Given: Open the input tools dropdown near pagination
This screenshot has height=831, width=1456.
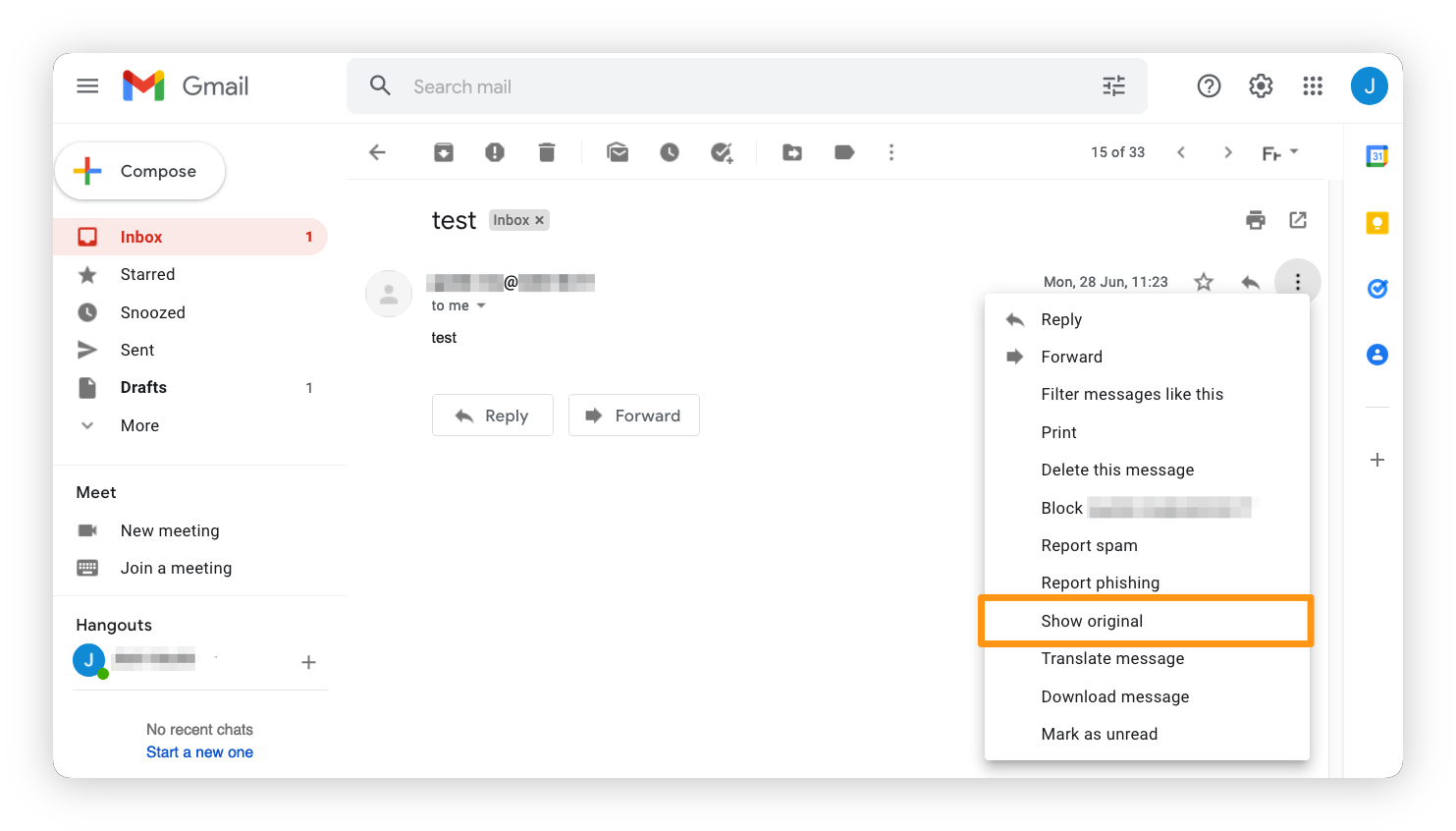Looking at the screenshot, I should tap(1279, 152).
